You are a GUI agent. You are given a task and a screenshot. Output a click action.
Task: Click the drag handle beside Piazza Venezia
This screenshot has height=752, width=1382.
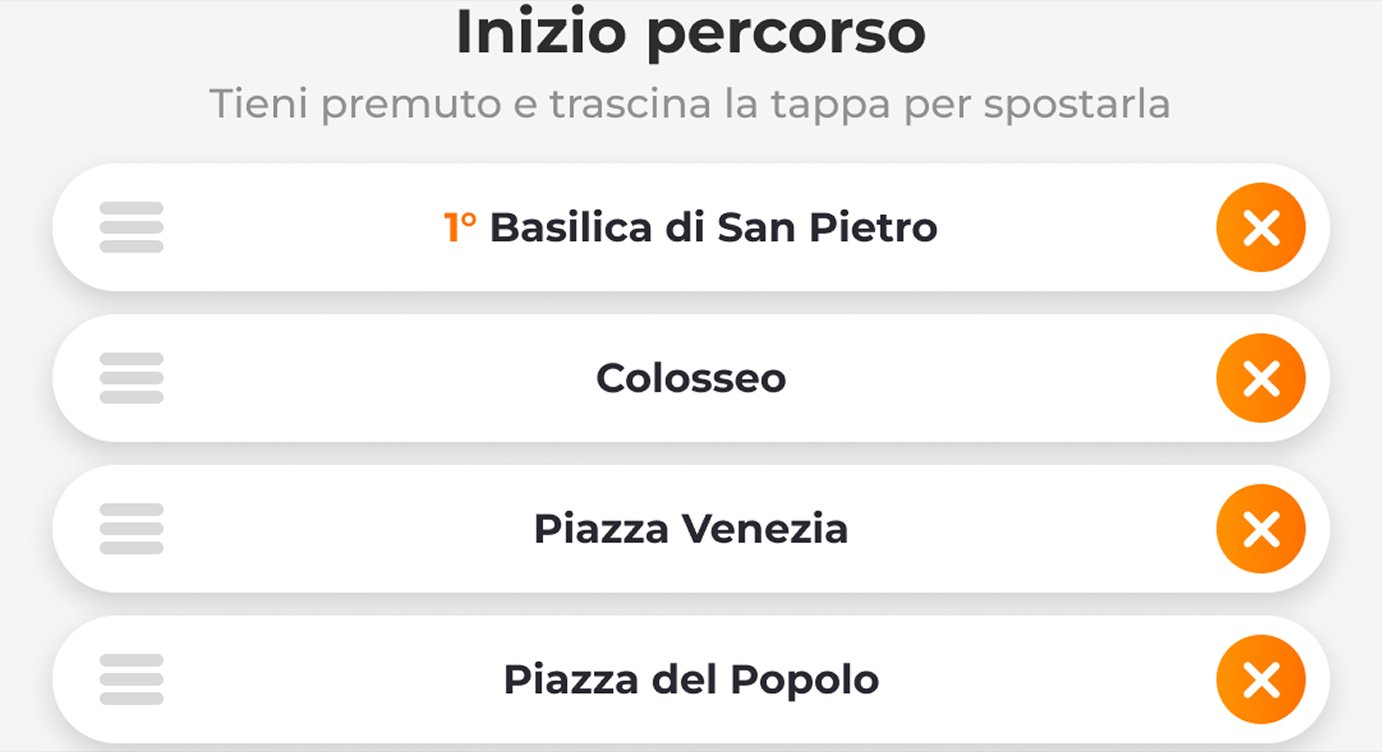coord(130,528)
